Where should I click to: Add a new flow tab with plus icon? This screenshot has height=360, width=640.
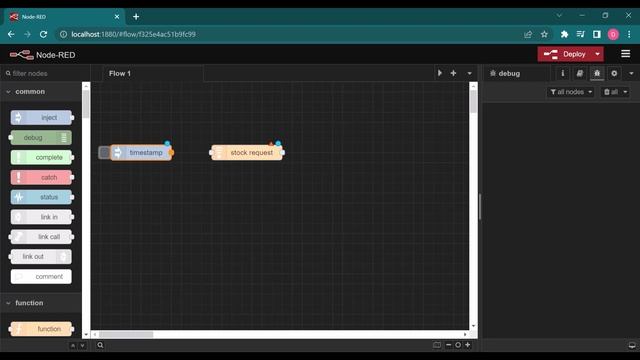pyautogui.click(x=453, y=73)
